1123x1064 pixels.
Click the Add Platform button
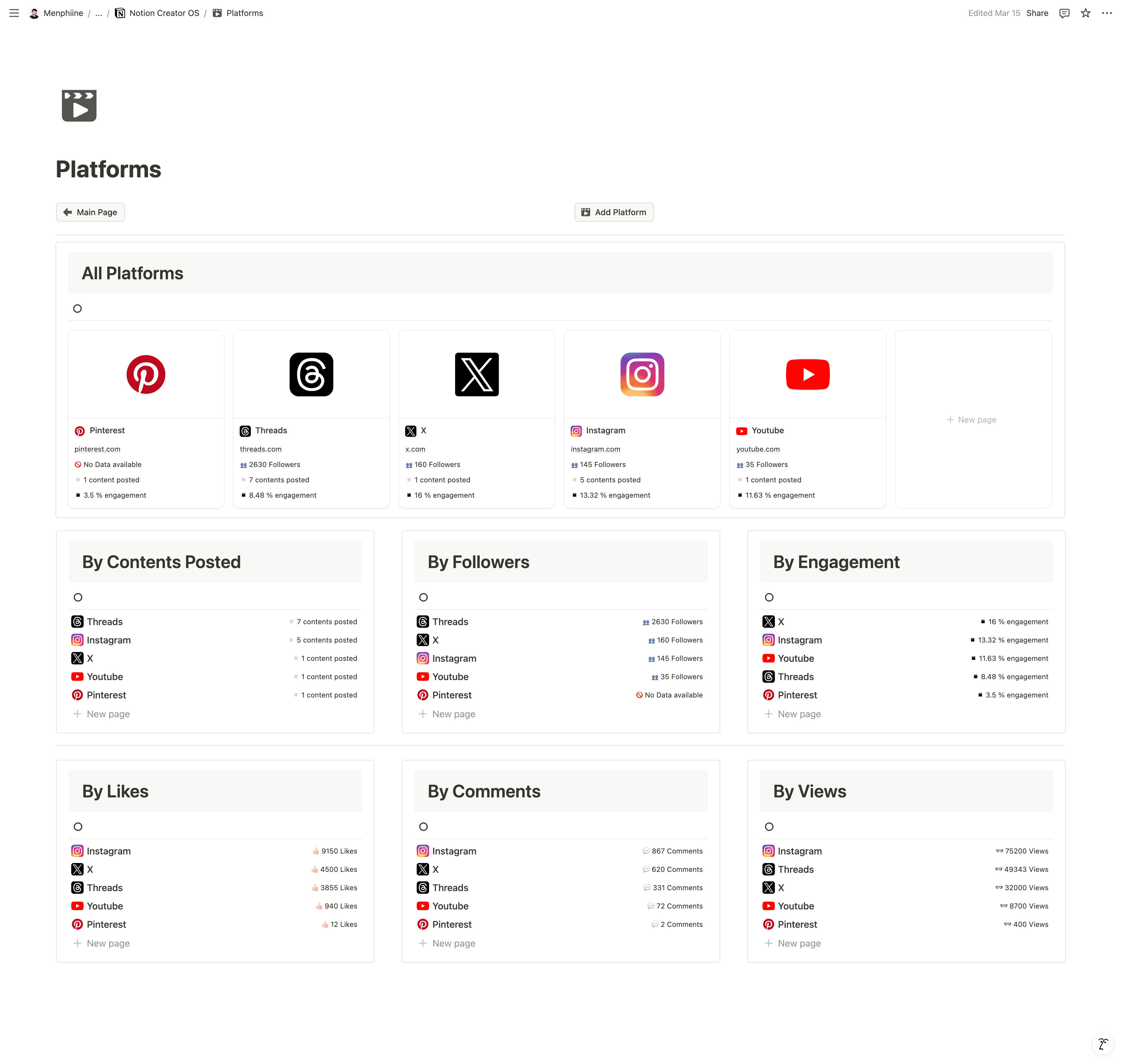[614, 212]
